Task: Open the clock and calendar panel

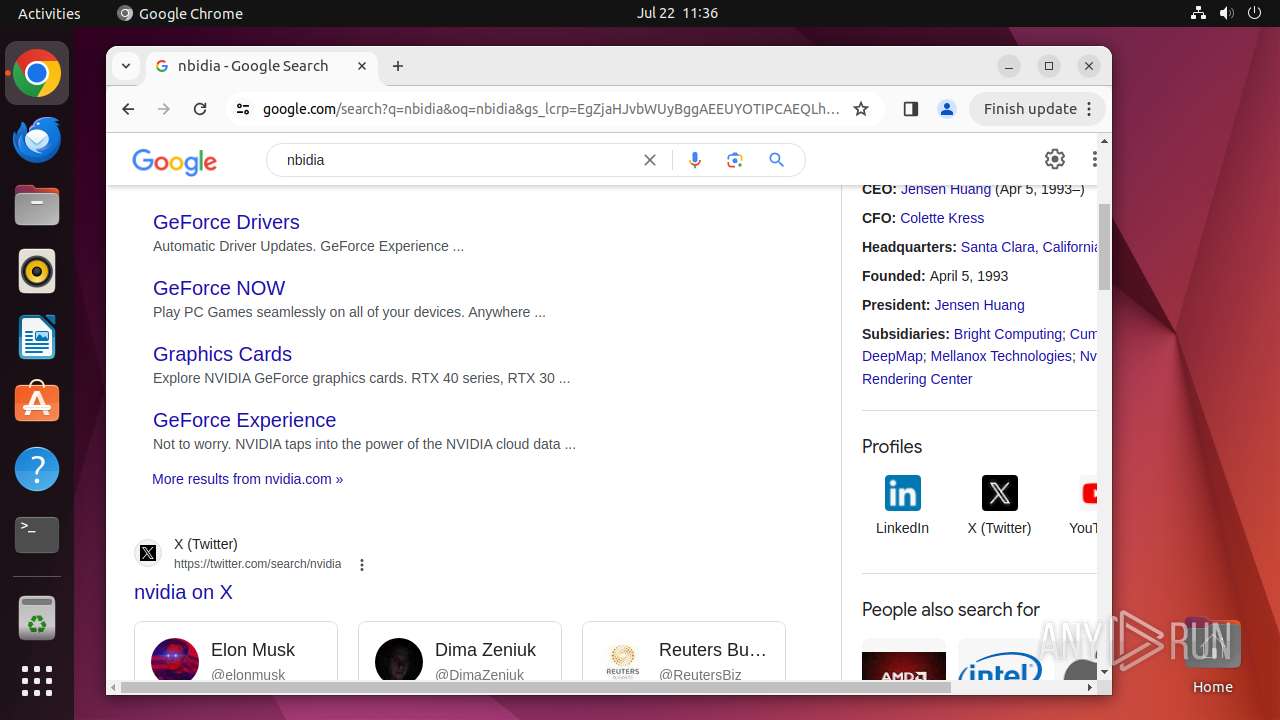Action: (677, 13)
